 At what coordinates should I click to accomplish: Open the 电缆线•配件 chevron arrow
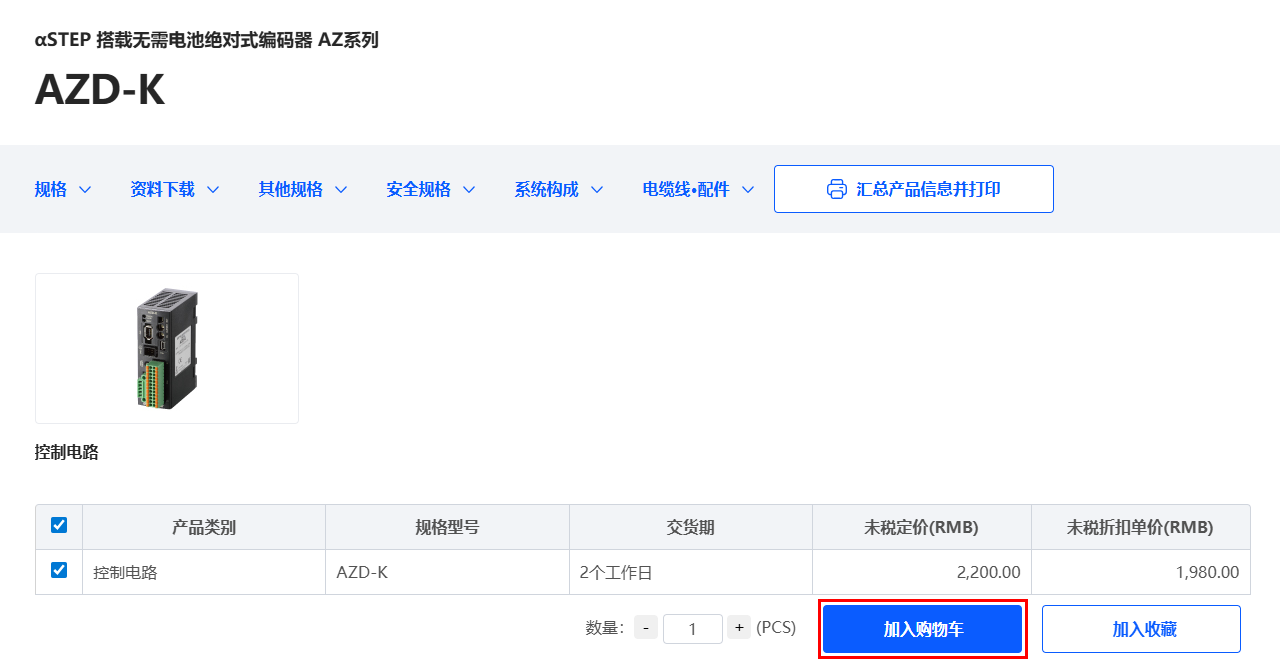(x=748, y=190)
